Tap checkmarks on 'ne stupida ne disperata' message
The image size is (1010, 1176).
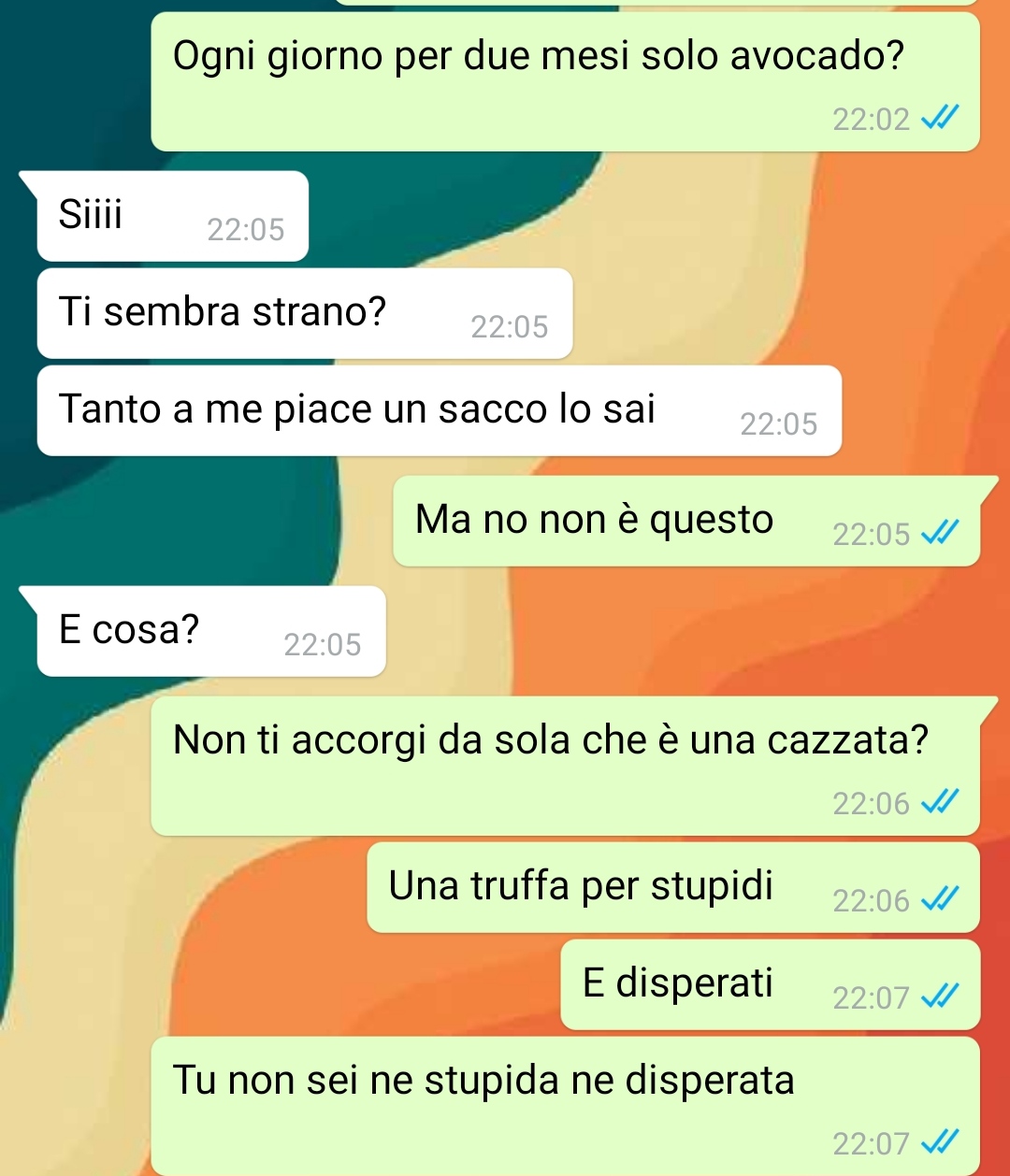point(939,1143)
